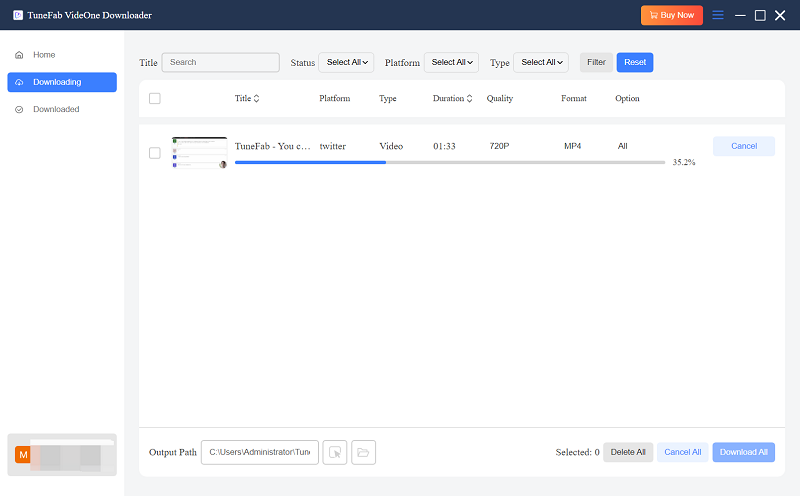Click the Buy Now button
The width and height of the screenshot is (800, 496).
pyautogui.click(x=672, y=15)
